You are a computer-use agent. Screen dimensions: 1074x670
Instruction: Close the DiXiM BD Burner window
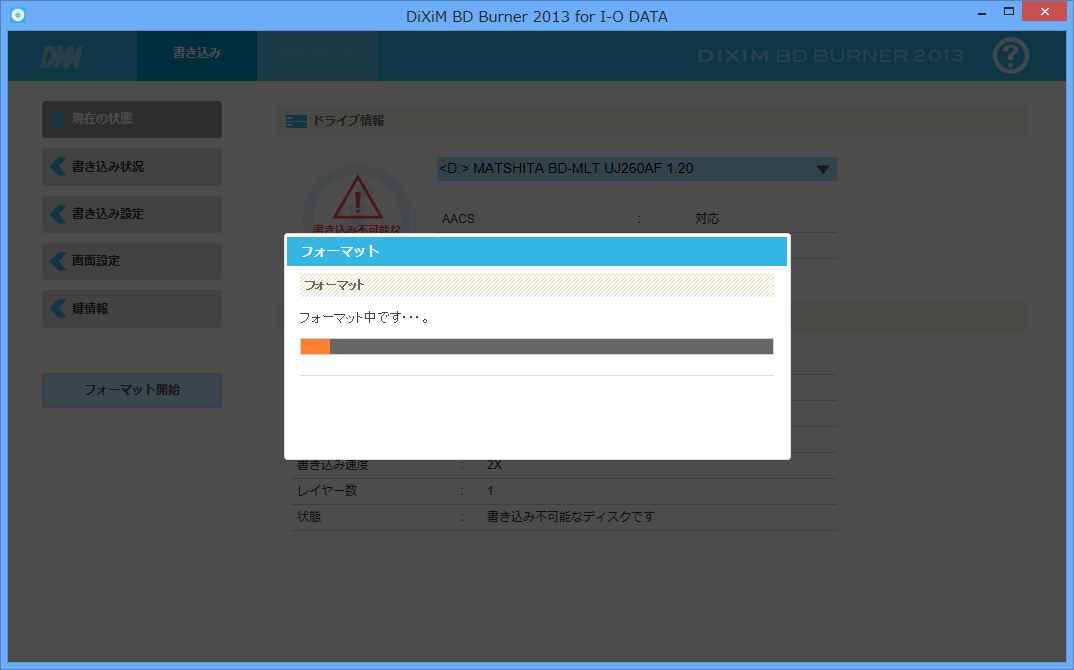[x=1045, y=12]
